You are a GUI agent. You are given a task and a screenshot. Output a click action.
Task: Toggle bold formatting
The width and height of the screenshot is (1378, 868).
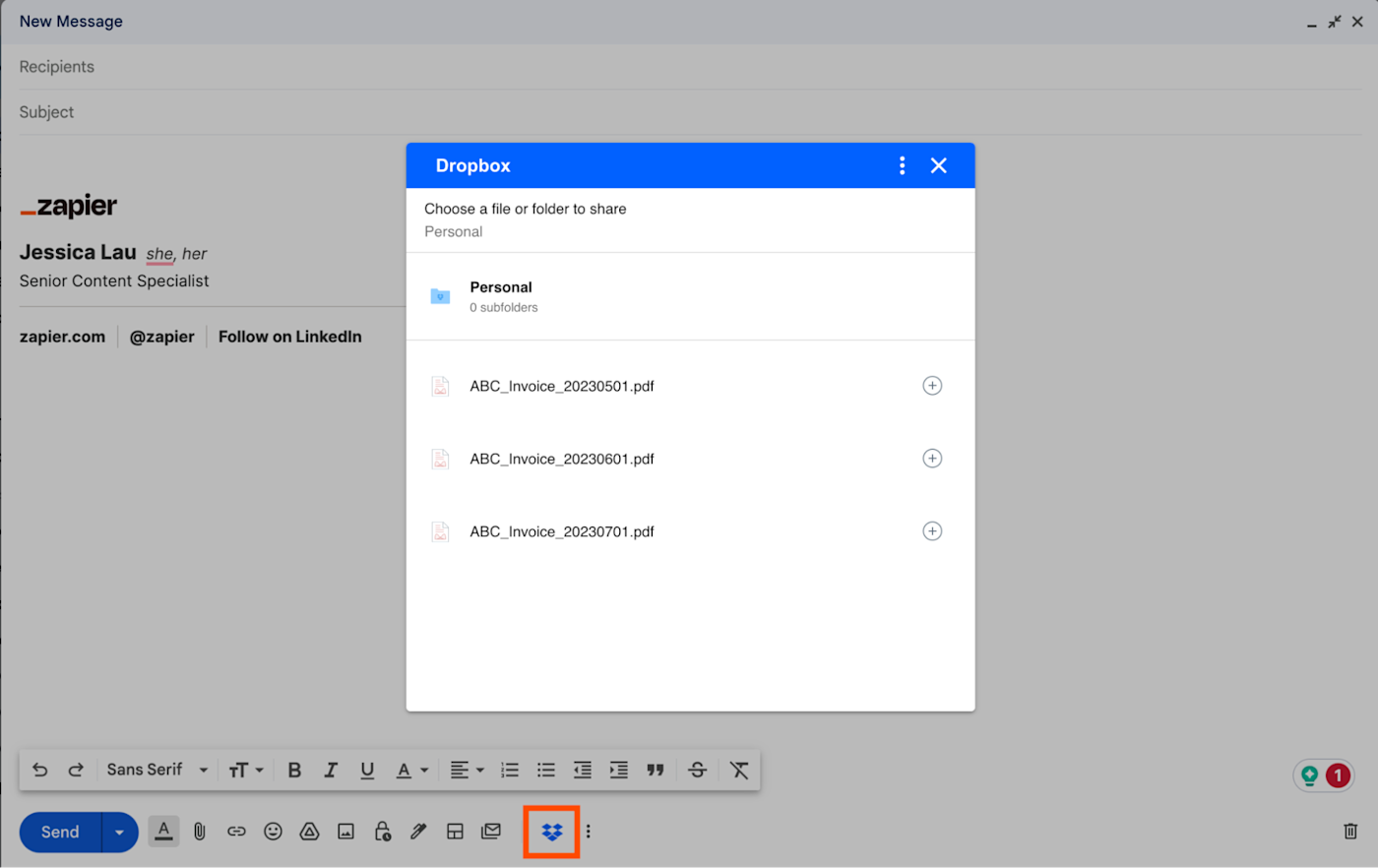point(294,770)
